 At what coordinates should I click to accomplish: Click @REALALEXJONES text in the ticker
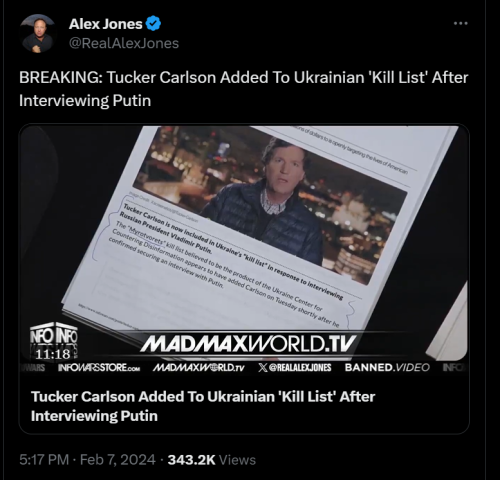[x=300, y=368]
